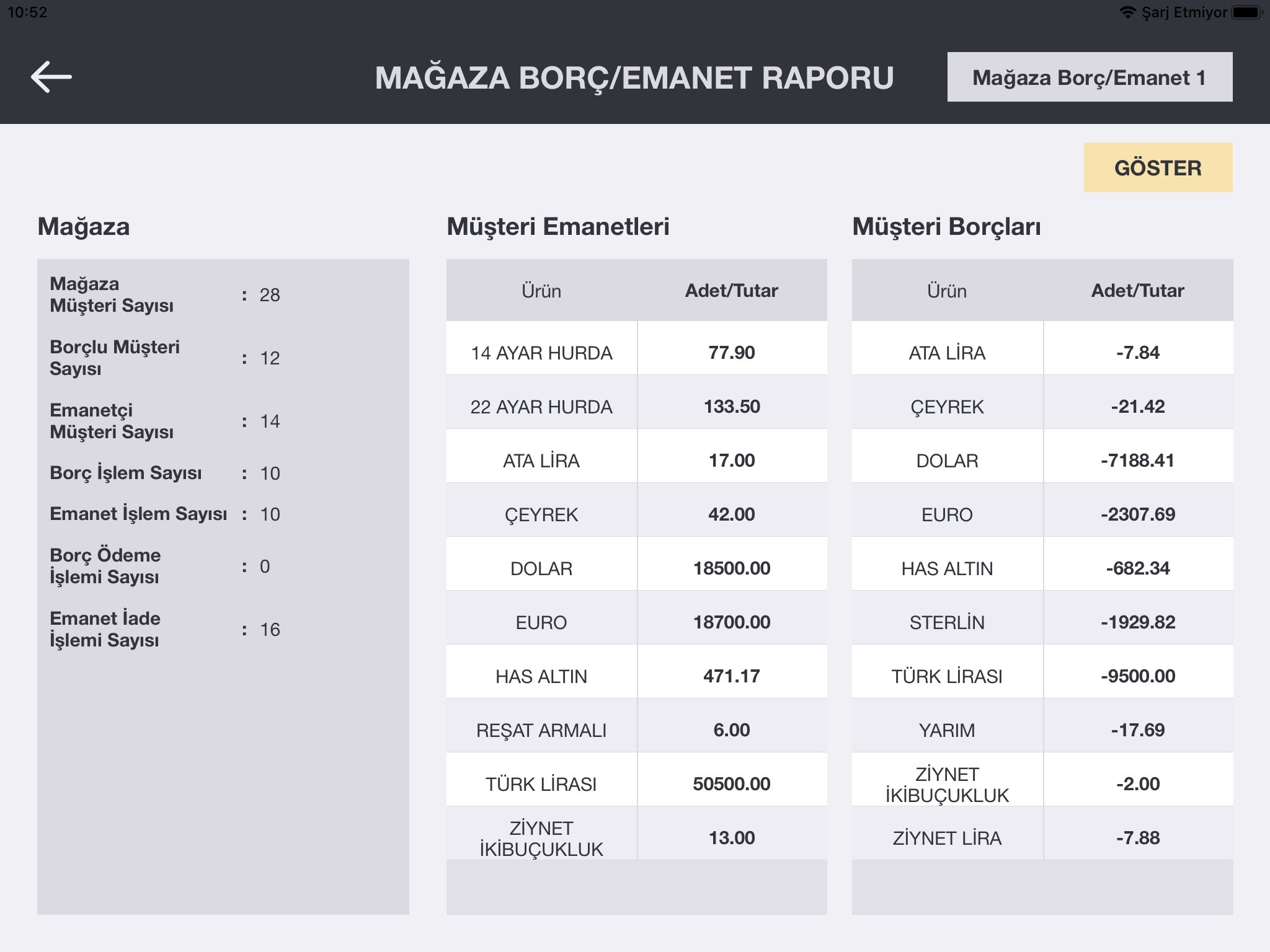The height and width of the screenshot is (952, 1270).
Task: Click the Müşteri Emanetleri heading
Action: 558,227
